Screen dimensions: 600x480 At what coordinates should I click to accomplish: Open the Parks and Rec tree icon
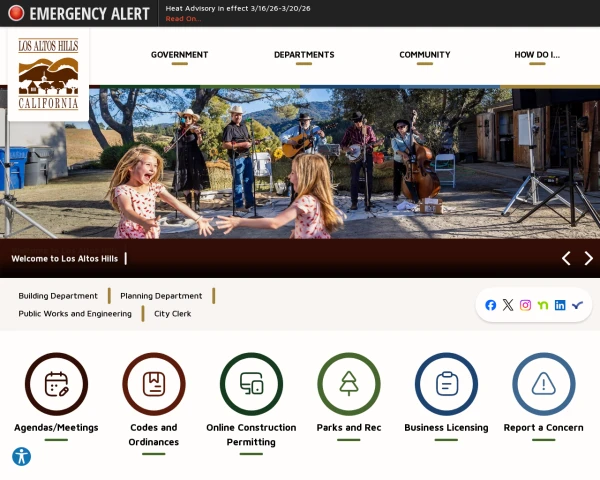tap(349, 384)
